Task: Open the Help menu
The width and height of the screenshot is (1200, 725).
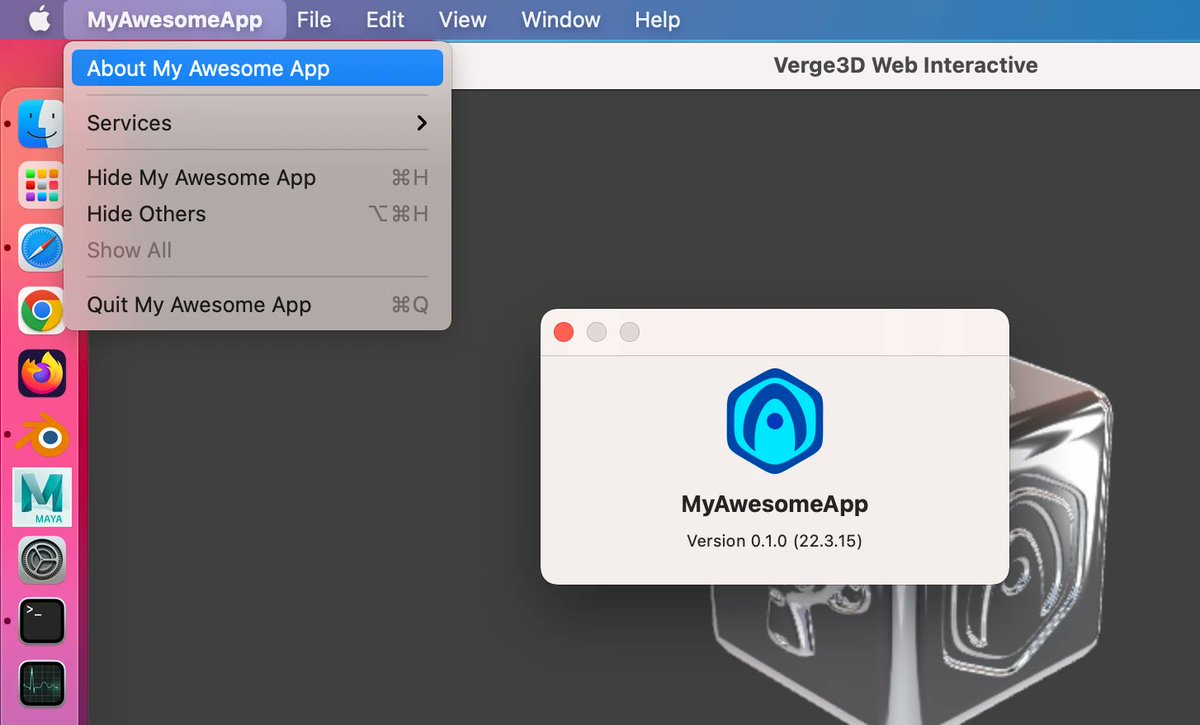Action: click(x=657, y=19)
